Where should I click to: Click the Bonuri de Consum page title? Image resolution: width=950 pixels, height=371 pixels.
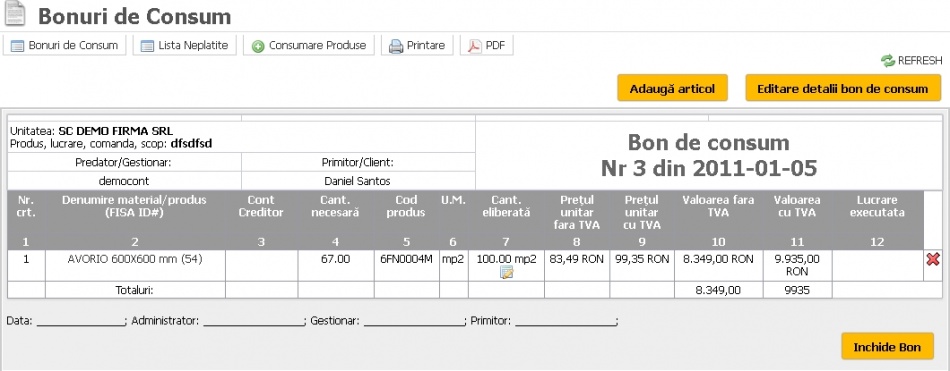[135, 16]
